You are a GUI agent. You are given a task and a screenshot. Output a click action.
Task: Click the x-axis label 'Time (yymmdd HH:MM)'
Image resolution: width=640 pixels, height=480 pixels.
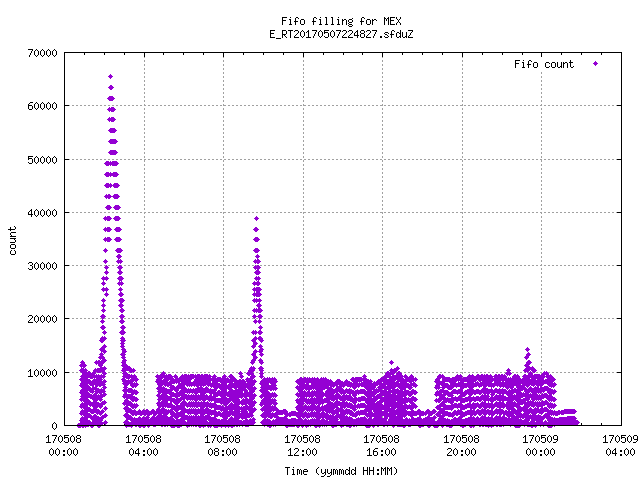pos(341,471)
